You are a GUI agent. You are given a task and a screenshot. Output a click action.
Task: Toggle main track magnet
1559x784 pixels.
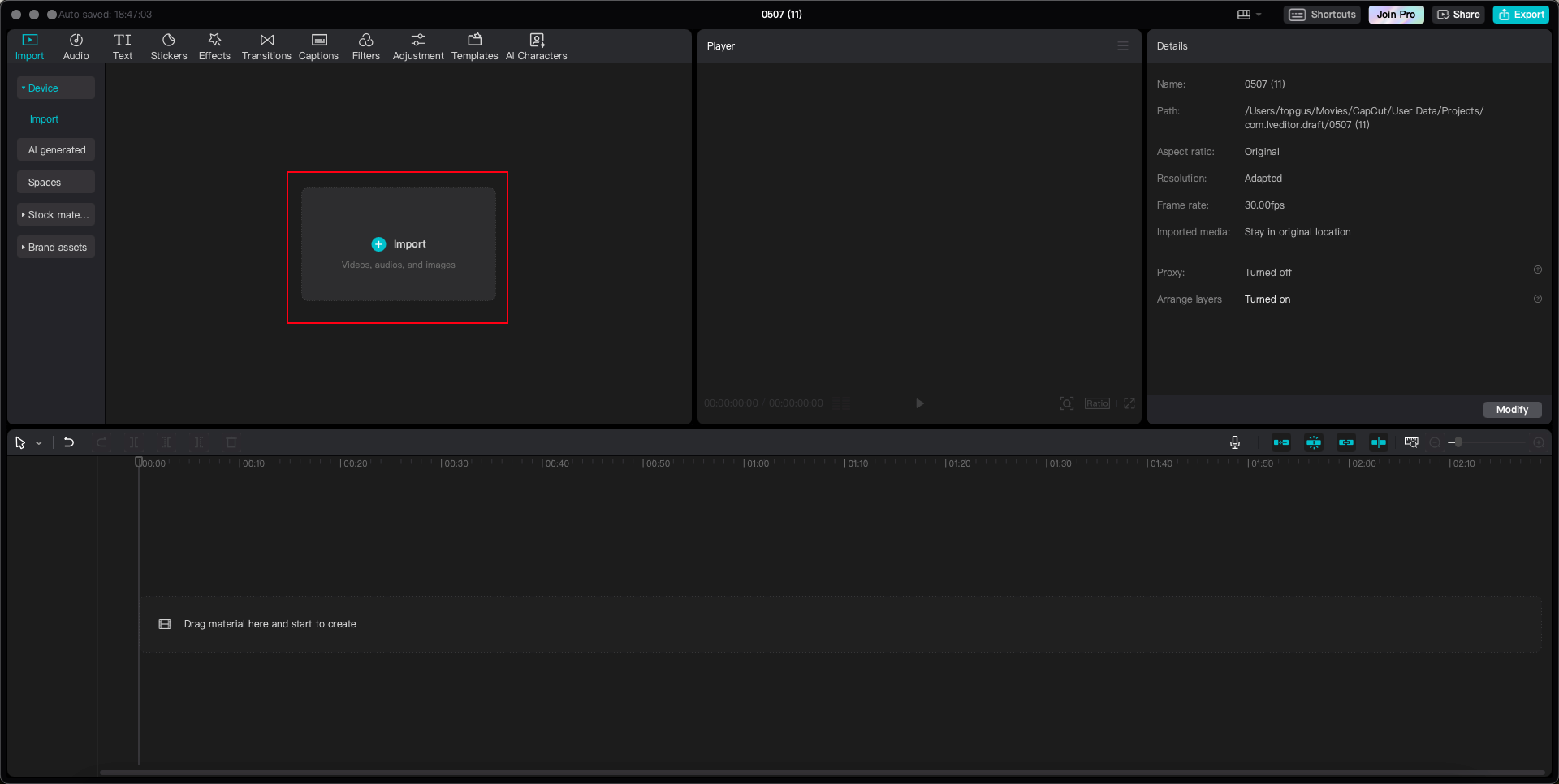1281,442
